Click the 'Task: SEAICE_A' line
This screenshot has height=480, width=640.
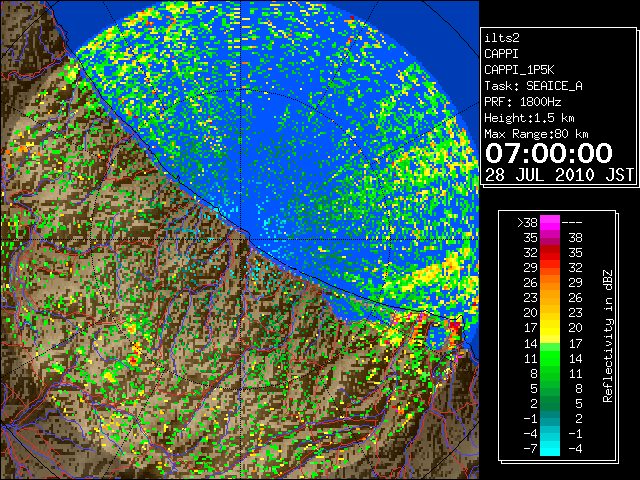point(533,86)
